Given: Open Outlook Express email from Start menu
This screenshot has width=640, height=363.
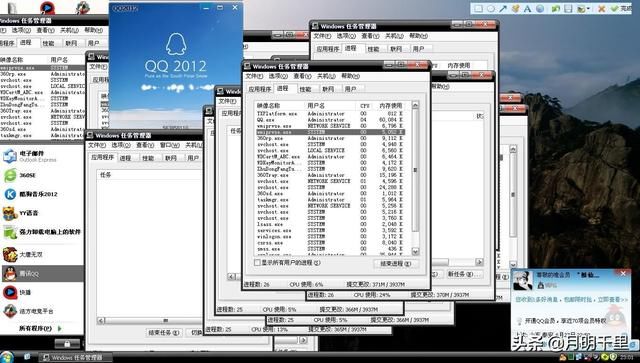Looking at the screenshot, I should (x=42, y=156).
